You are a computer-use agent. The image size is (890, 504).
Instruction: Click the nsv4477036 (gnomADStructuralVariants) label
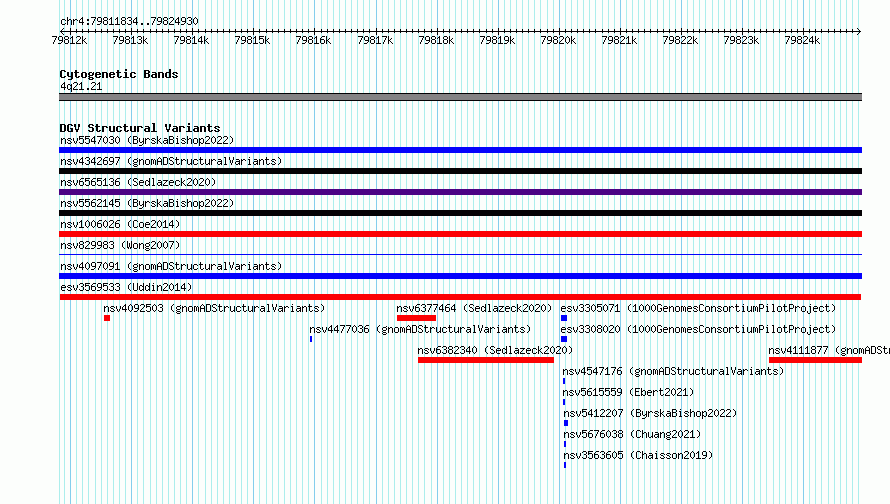420,329
